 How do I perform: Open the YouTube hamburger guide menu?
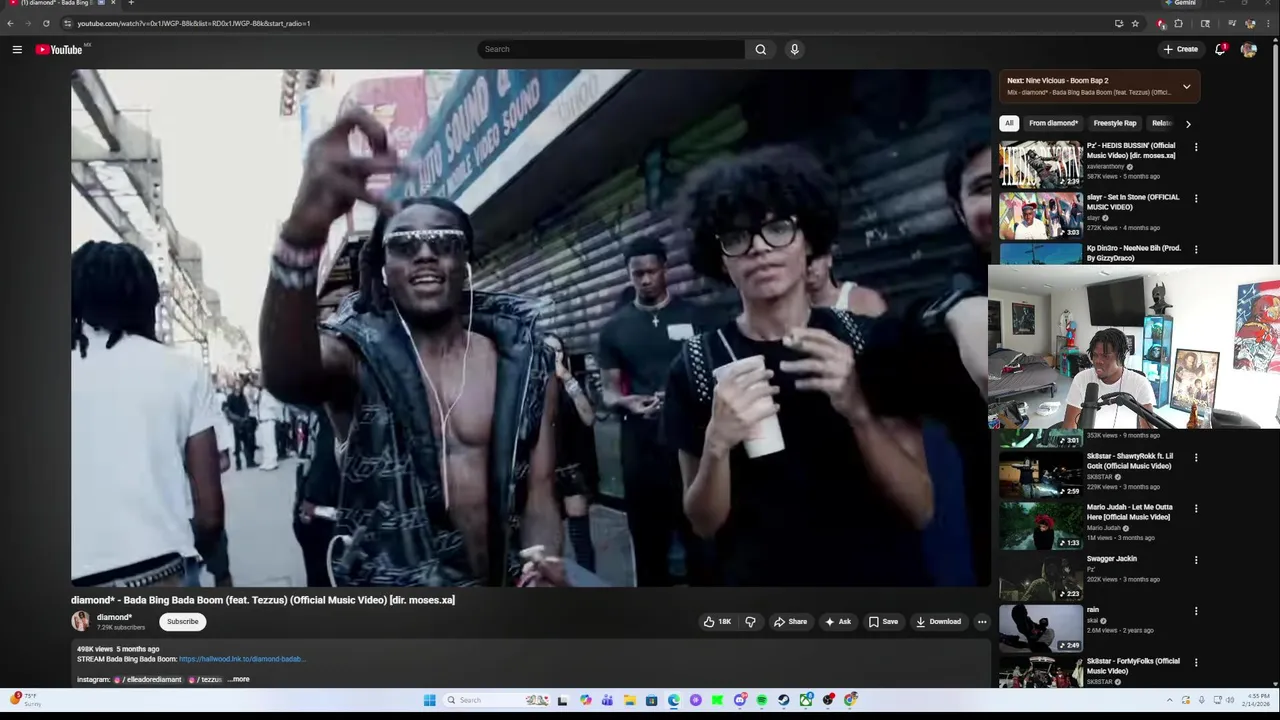coord(17,49)
